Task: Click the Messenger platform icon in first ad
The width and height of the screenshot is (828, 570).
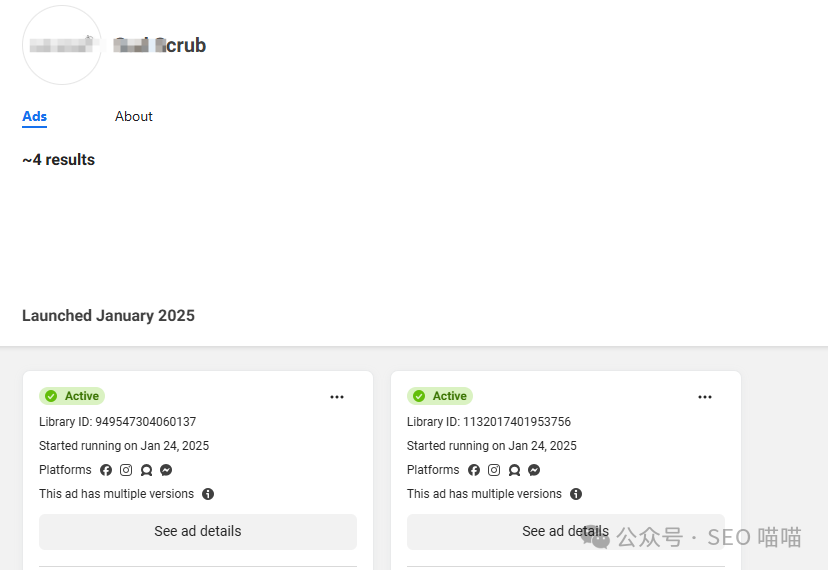Action: tap(166, 470)
